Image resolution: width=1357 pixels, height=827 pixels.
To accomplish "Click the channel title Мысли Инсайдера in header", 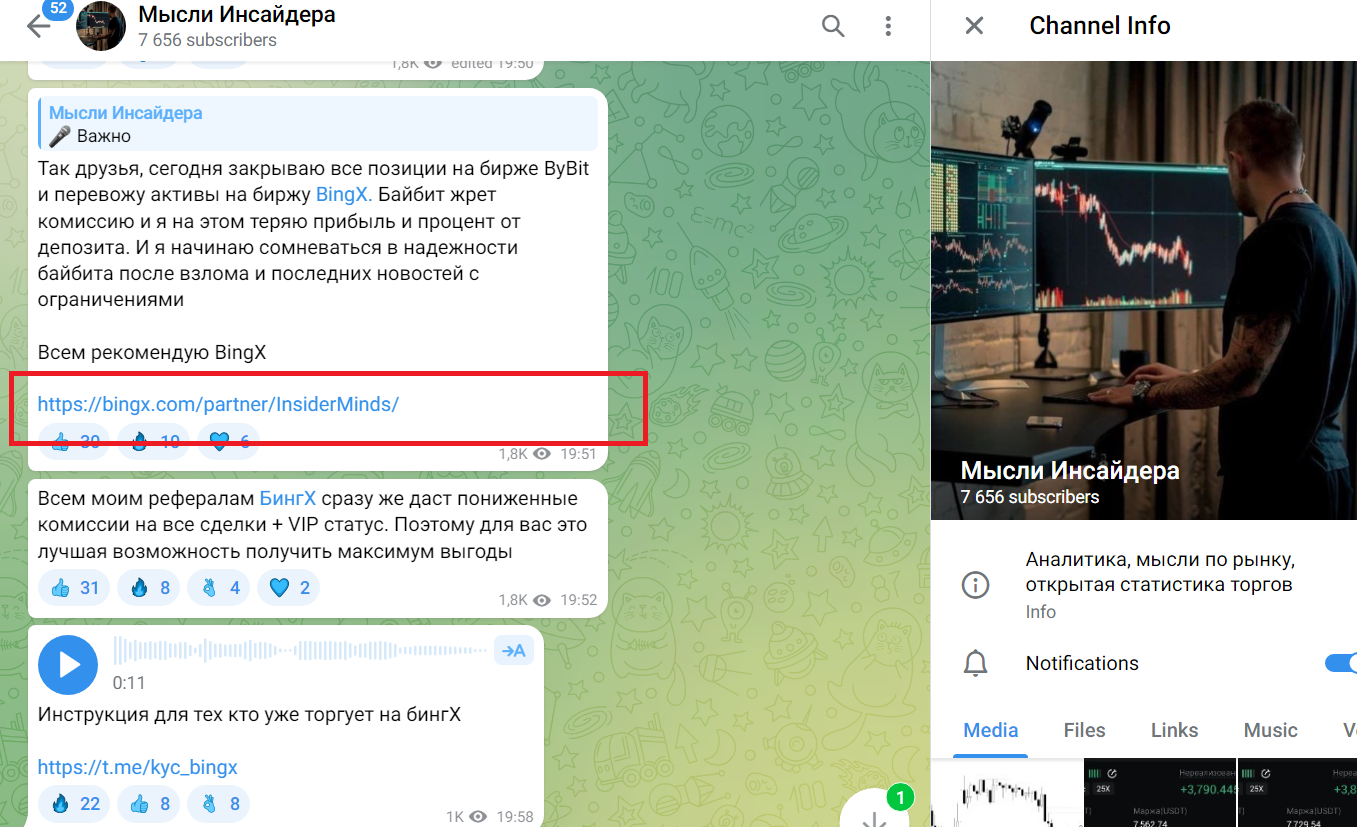I will point(237,15).
